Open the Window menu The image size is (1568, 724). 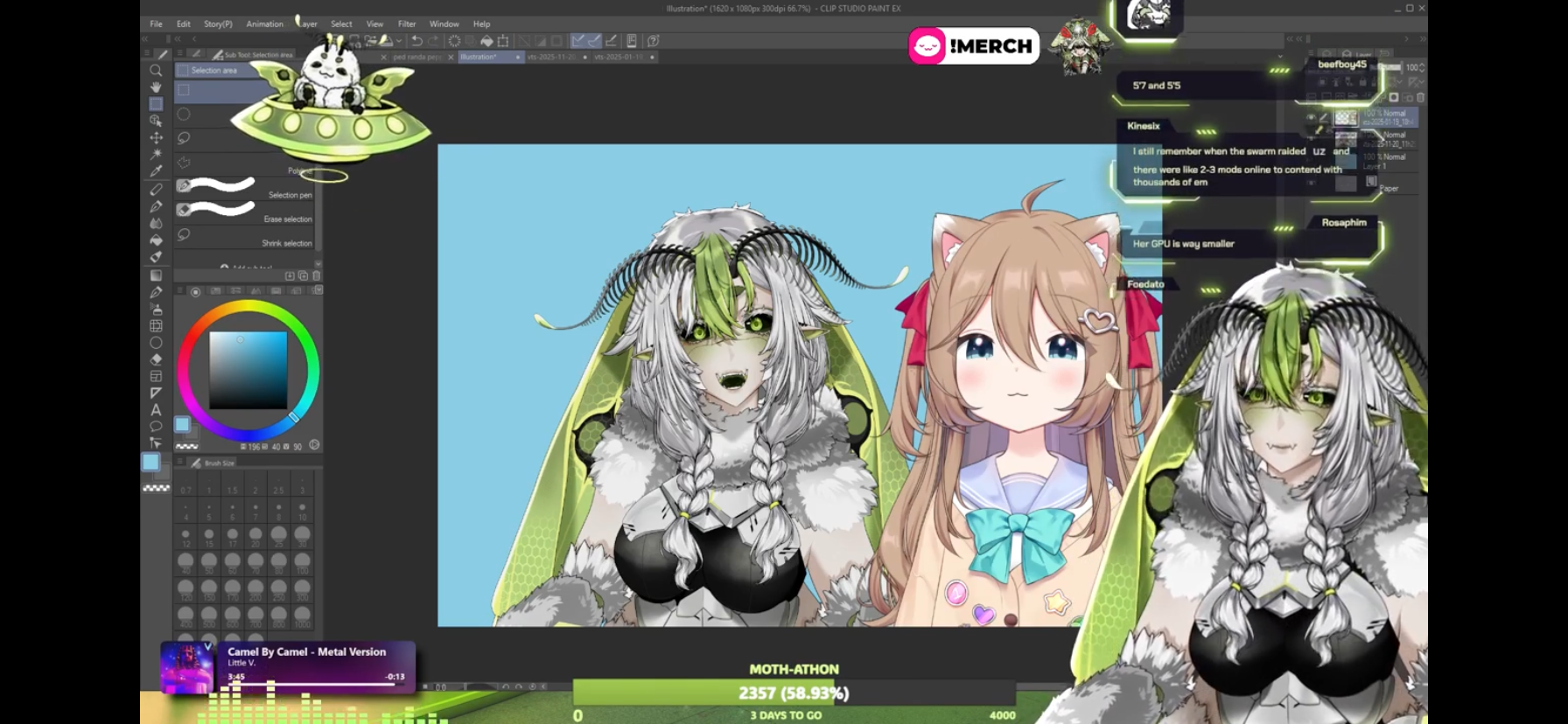(444, 24)
